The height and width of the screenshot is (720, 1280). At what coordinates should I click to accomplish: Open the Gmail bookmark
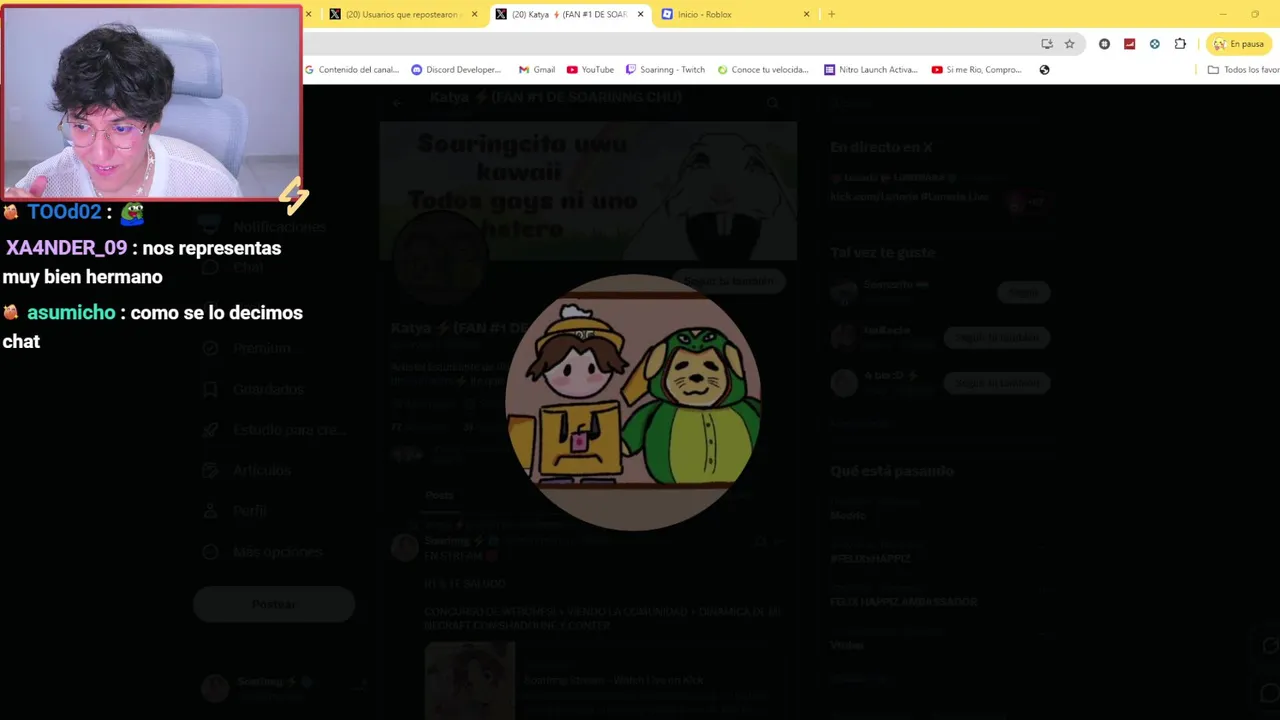pos(537,70)
